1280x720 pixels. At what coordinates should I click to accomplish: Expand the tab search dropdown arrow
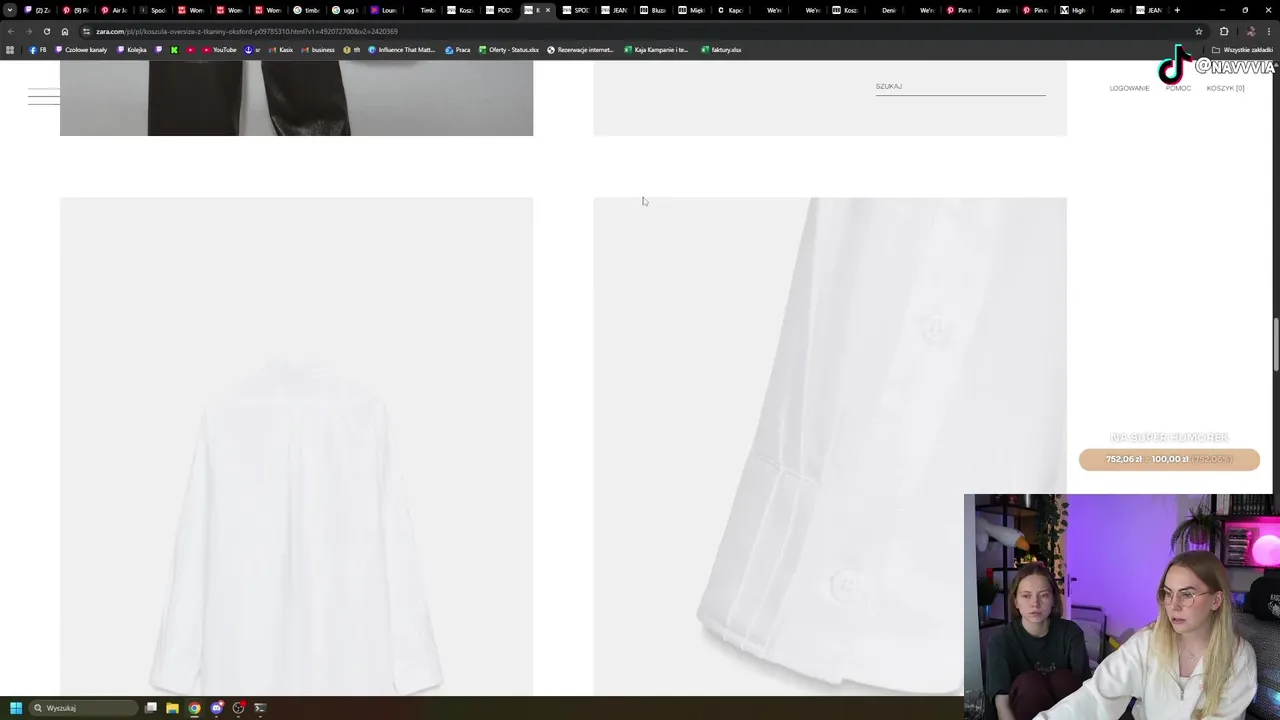coord(11,10)
